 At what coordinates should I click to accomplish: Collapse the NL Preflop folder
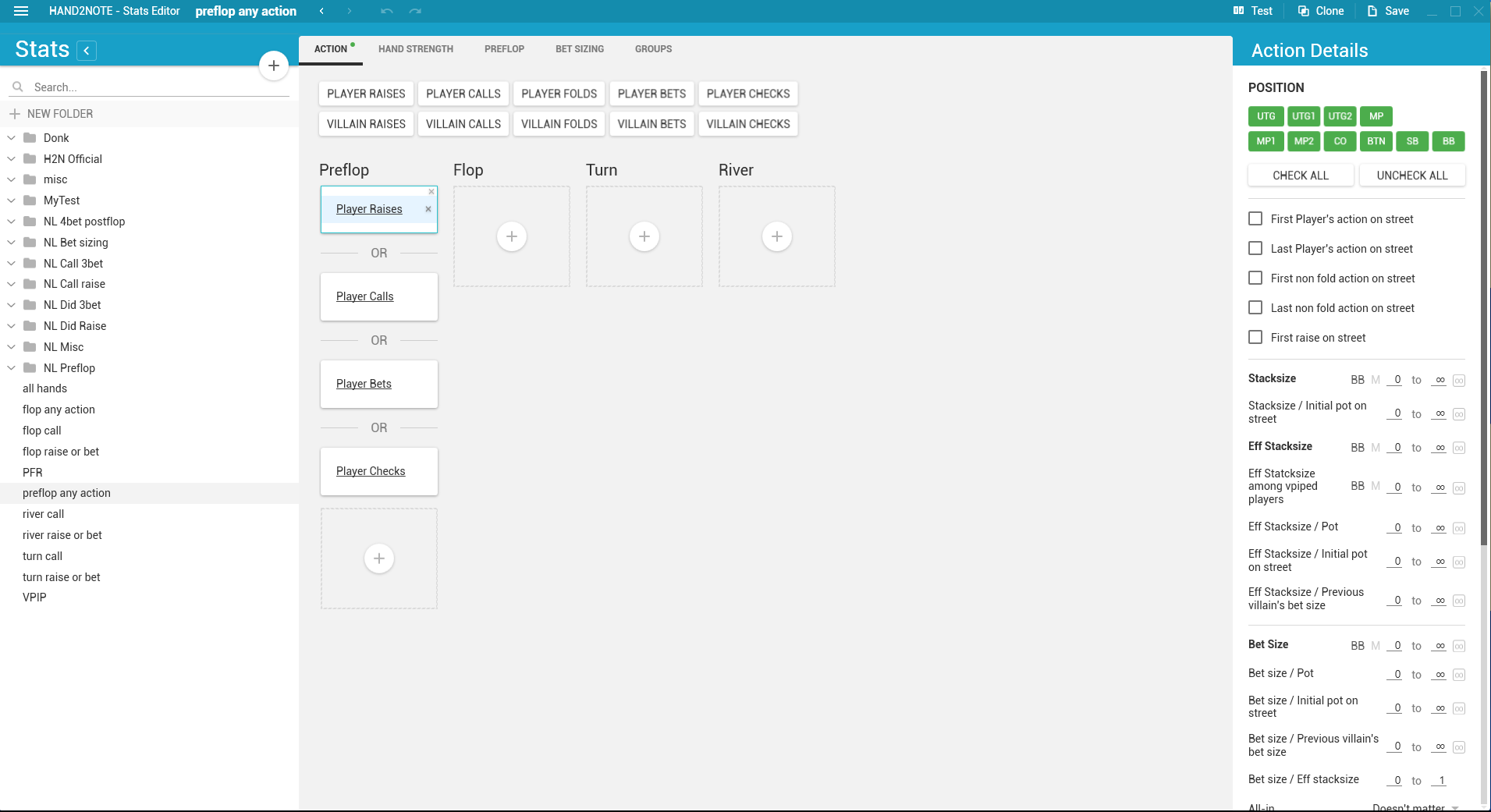click(12, 368)
